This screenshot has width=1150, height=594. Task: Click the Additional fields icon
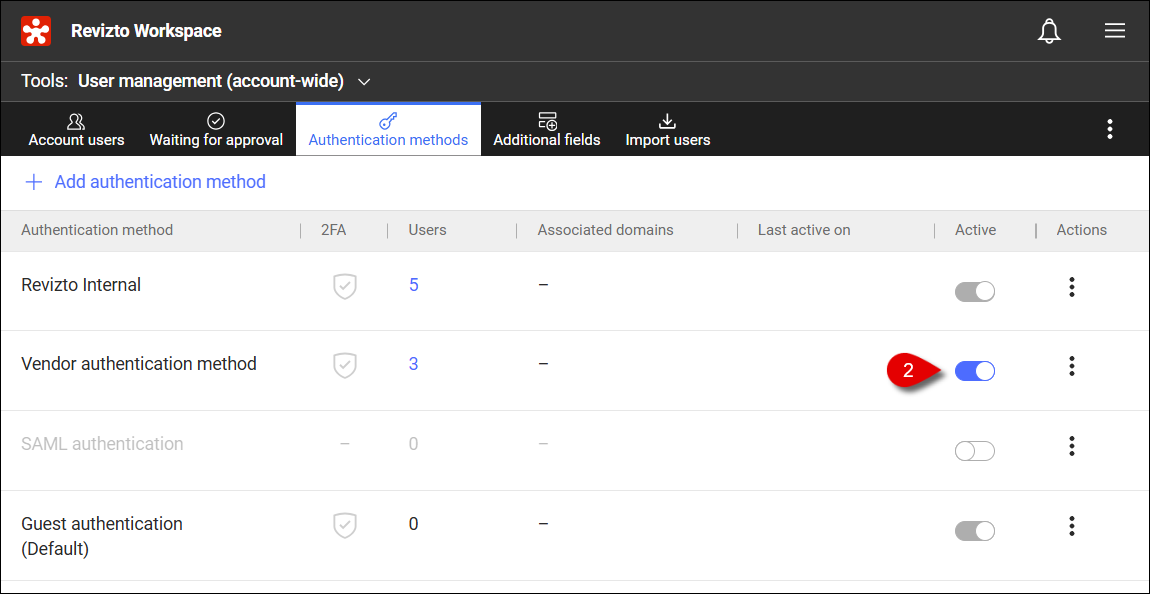tap(547, 120)
